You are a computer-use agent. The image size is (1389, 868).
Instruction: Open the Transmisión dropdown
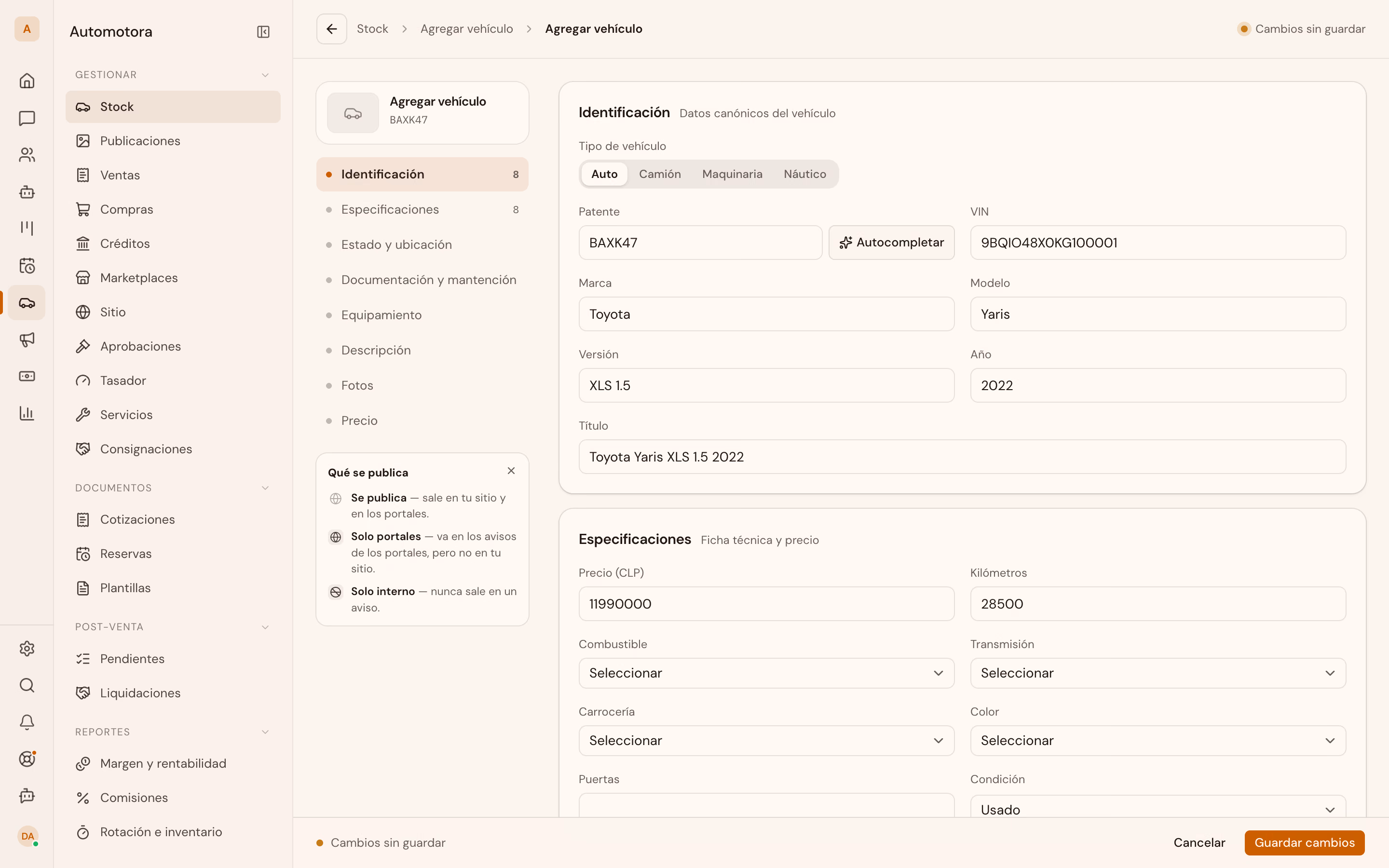[1157, 673]
